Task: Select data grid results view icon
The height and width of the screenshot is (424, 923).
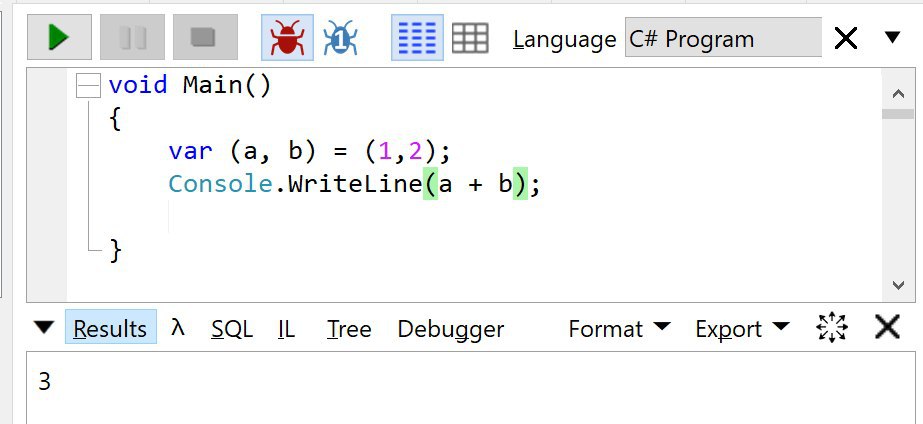Action: (x=470, y=38)
